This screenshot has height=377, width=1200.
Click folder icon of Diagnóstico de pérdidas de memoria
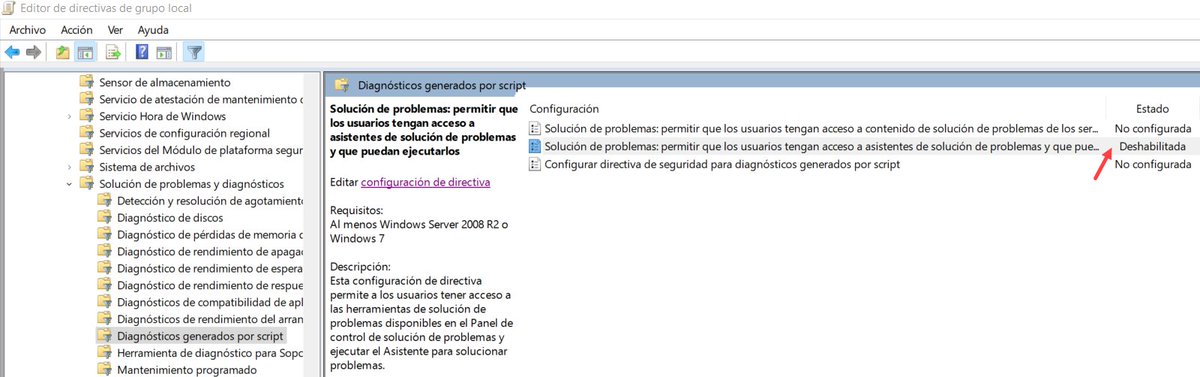(105, 235)
